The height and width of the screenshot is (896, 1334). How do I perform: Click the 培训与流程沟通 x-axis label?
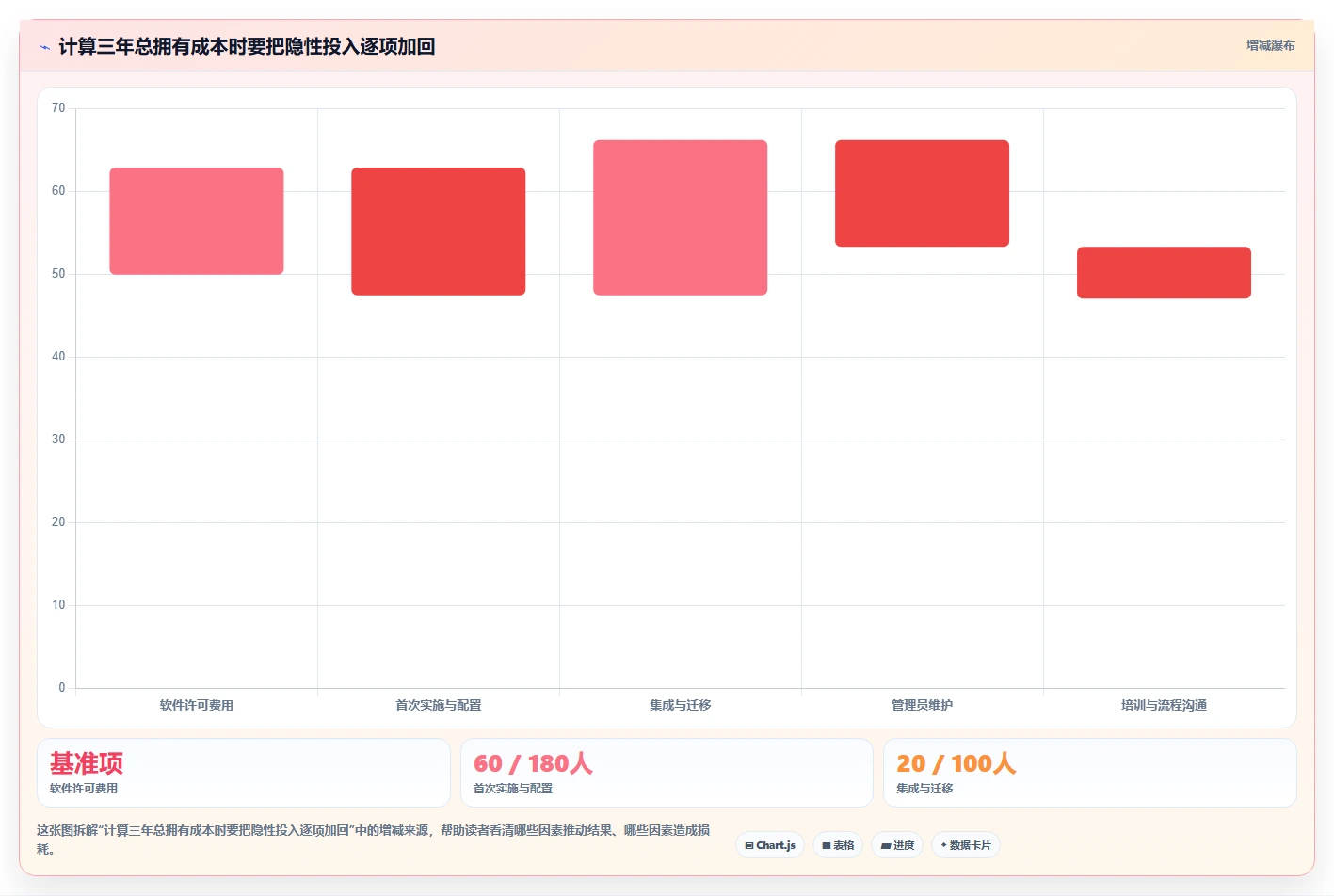click(1164, 705)
